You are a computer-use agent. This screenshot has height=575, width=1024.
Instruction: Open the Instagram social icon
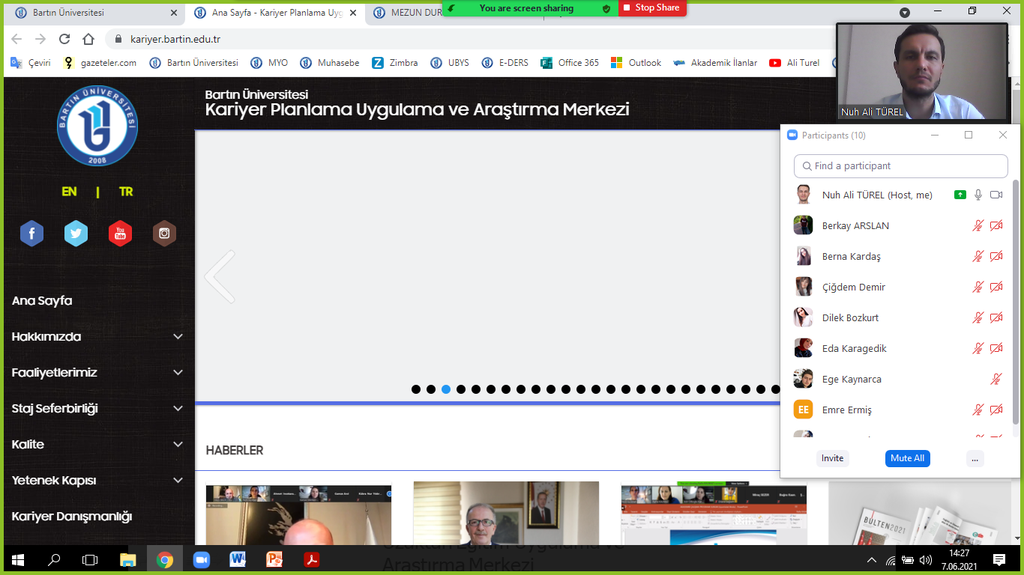(x=164, y=234)
